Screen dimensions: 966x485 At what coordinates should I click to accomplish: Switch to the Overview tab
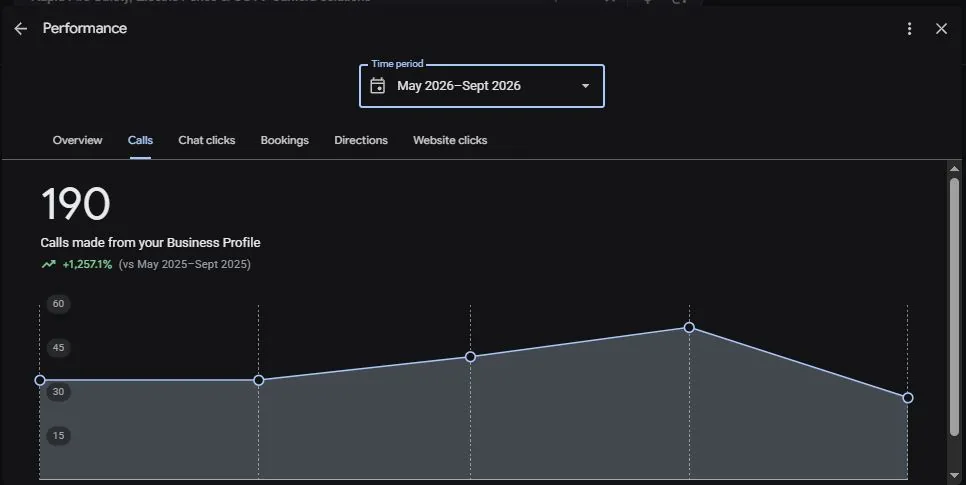coord(78,141)
